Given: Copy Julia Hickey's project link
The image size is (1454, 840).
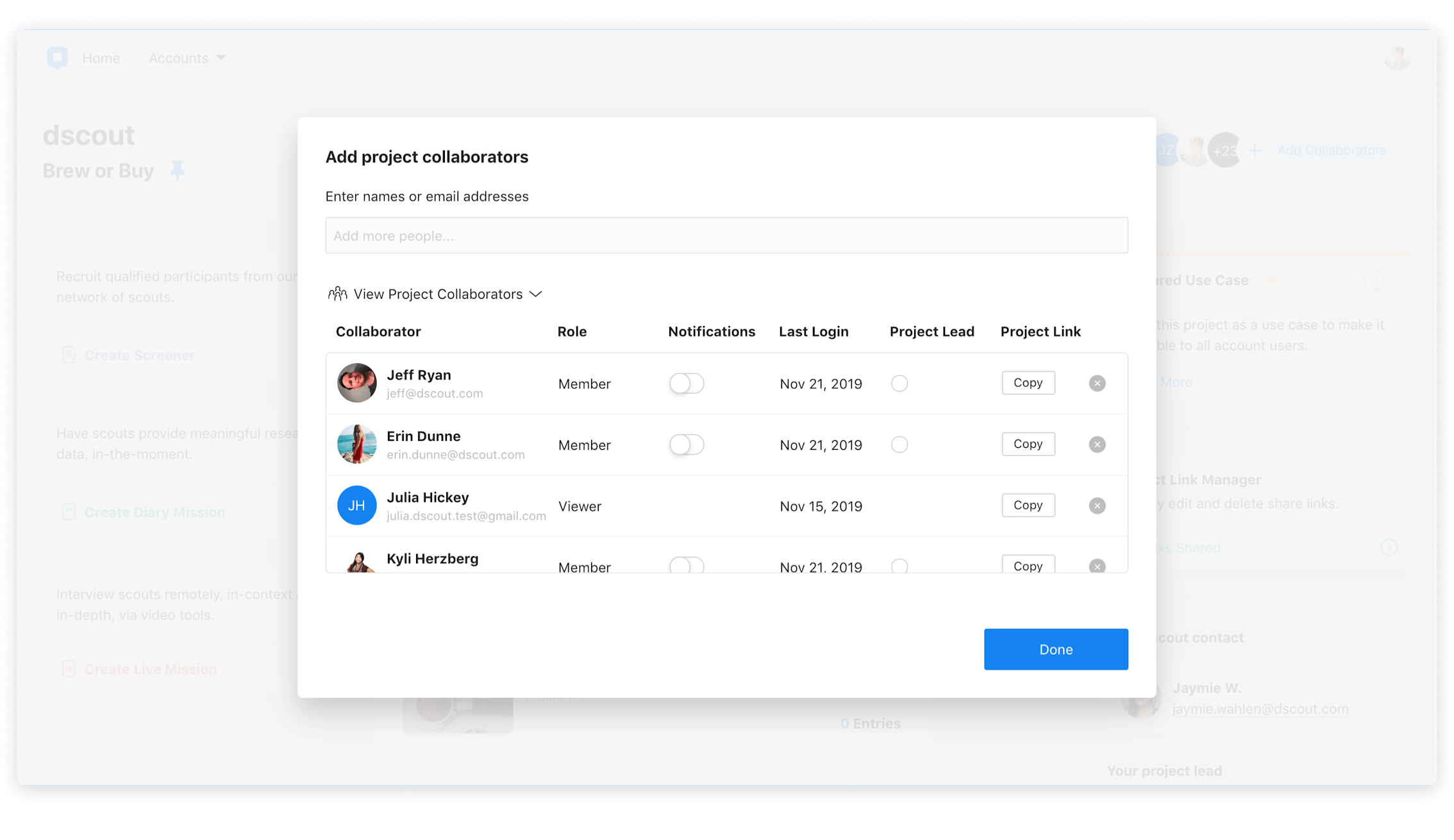Looking at the screenshot, I should pos(1028,505).
